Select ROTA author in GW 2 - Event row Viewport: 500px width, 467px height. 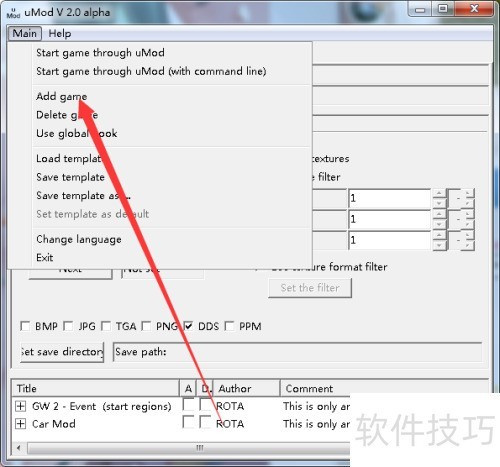[x=230, y=406]
